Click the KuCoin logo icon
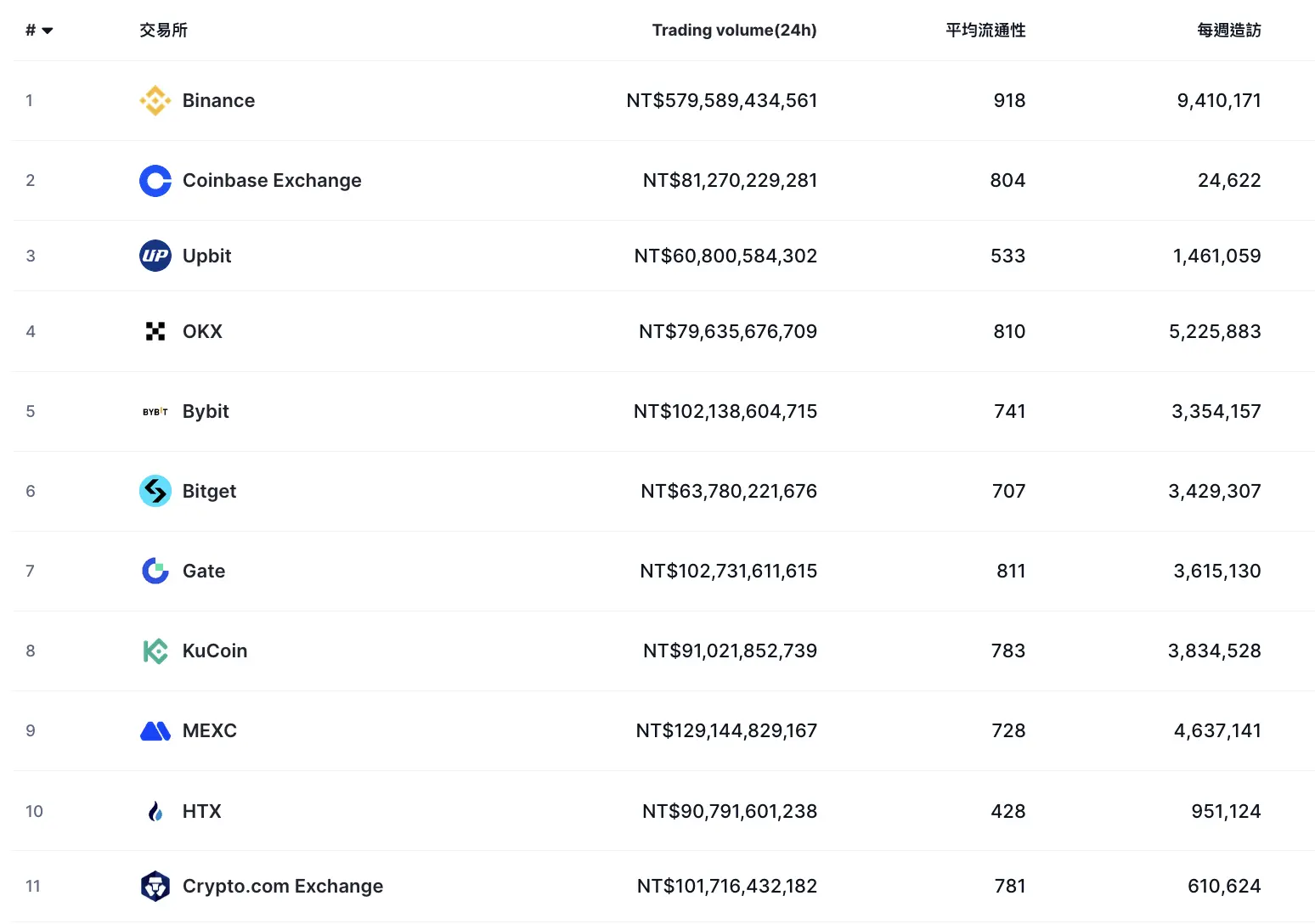Screen dimensions: 1315x924 155,651
